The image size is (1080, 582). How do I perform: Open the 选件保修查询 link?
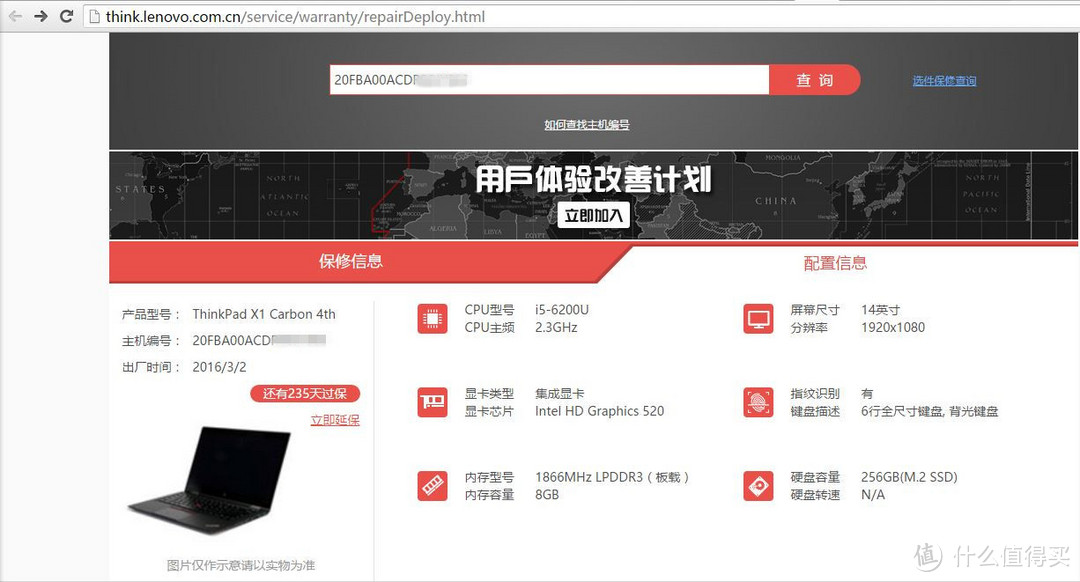point(944,81)
